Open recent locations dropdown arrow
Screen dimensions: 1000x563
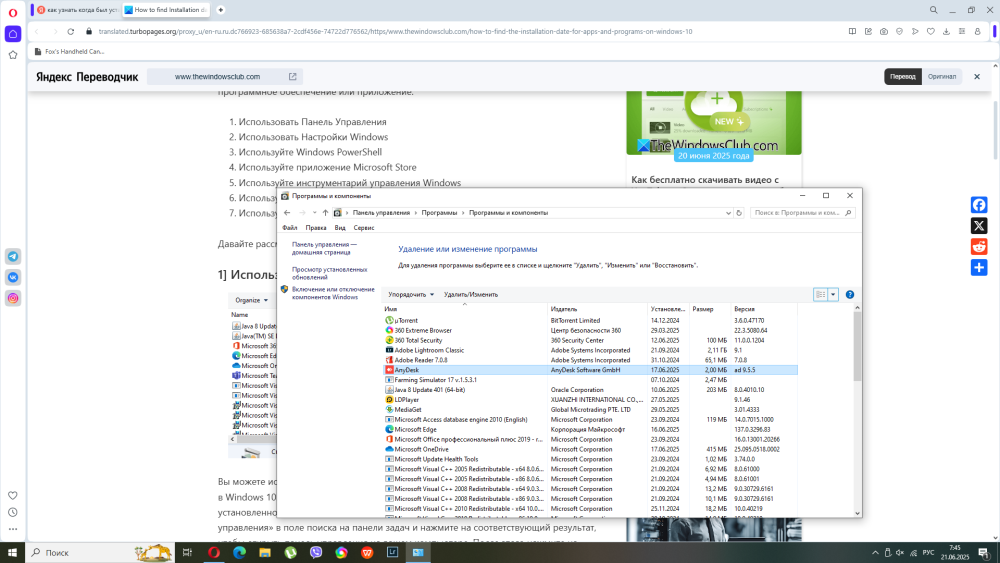[x=314, y=213]
